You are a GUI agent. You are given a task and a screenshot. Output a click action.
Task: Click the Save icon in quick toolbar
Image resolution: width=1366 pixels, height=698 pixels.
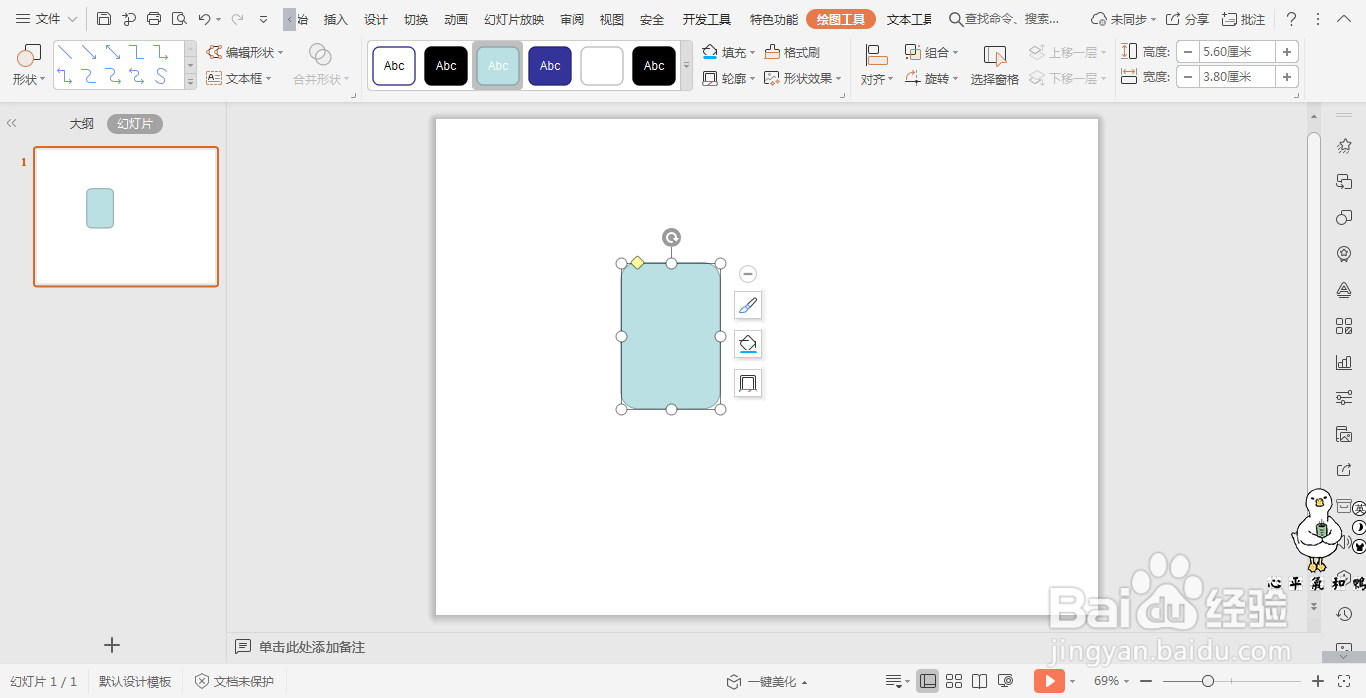(x=104, y=19)
